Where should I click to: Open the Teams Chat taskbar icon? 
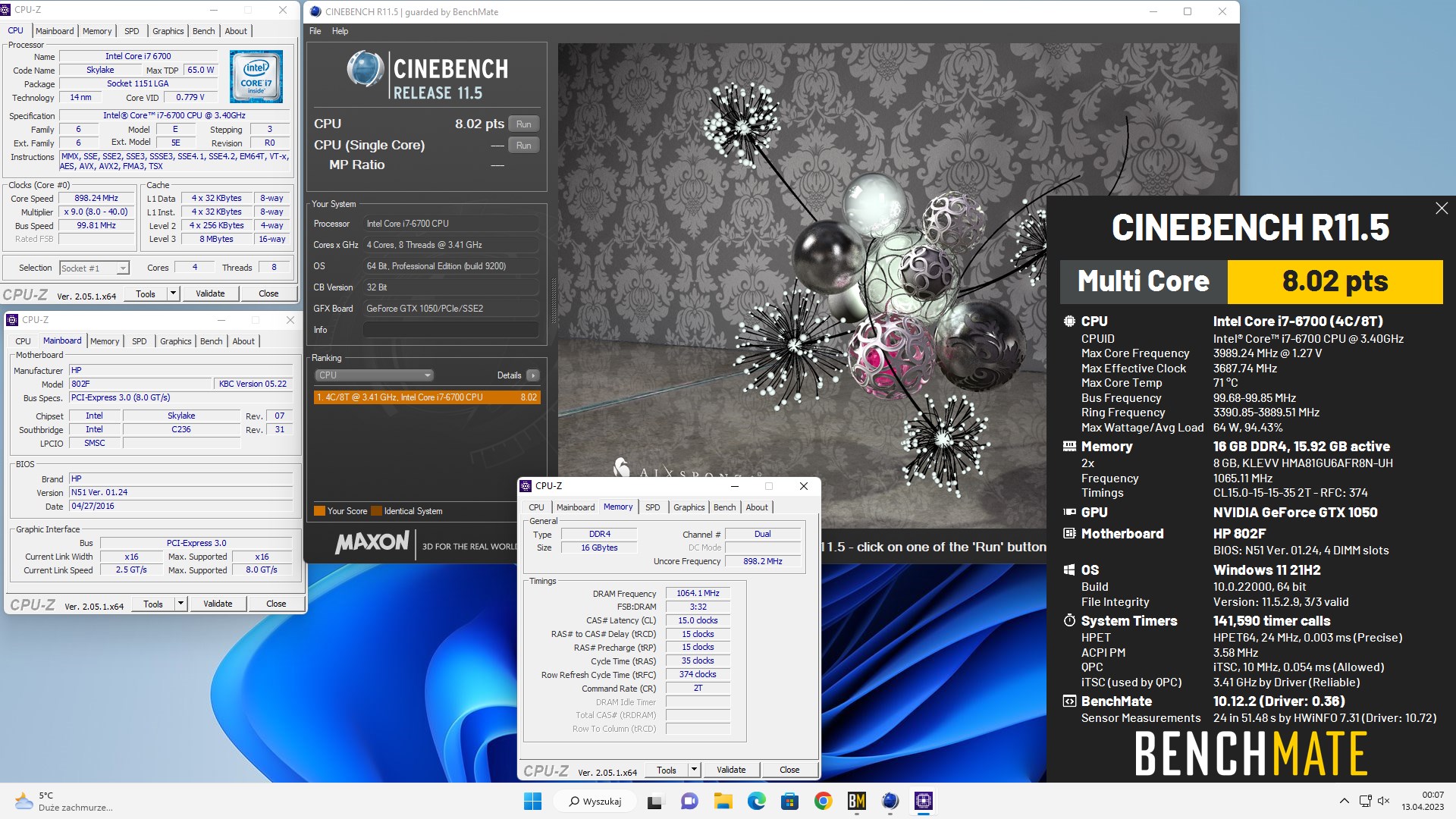point(689,801)
